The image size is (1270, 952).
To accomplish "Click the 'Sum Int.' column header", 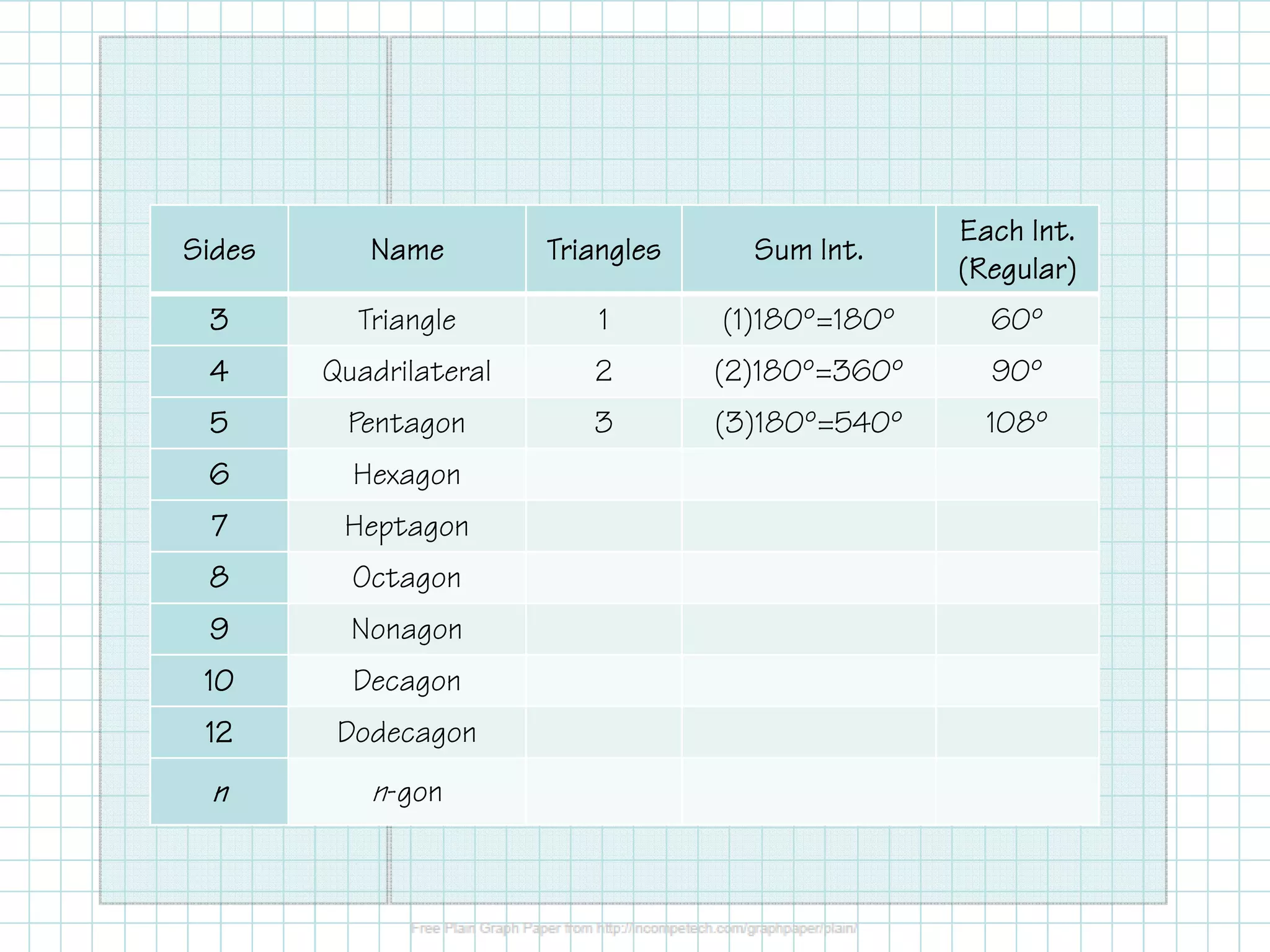I will (x=809, y=249).
